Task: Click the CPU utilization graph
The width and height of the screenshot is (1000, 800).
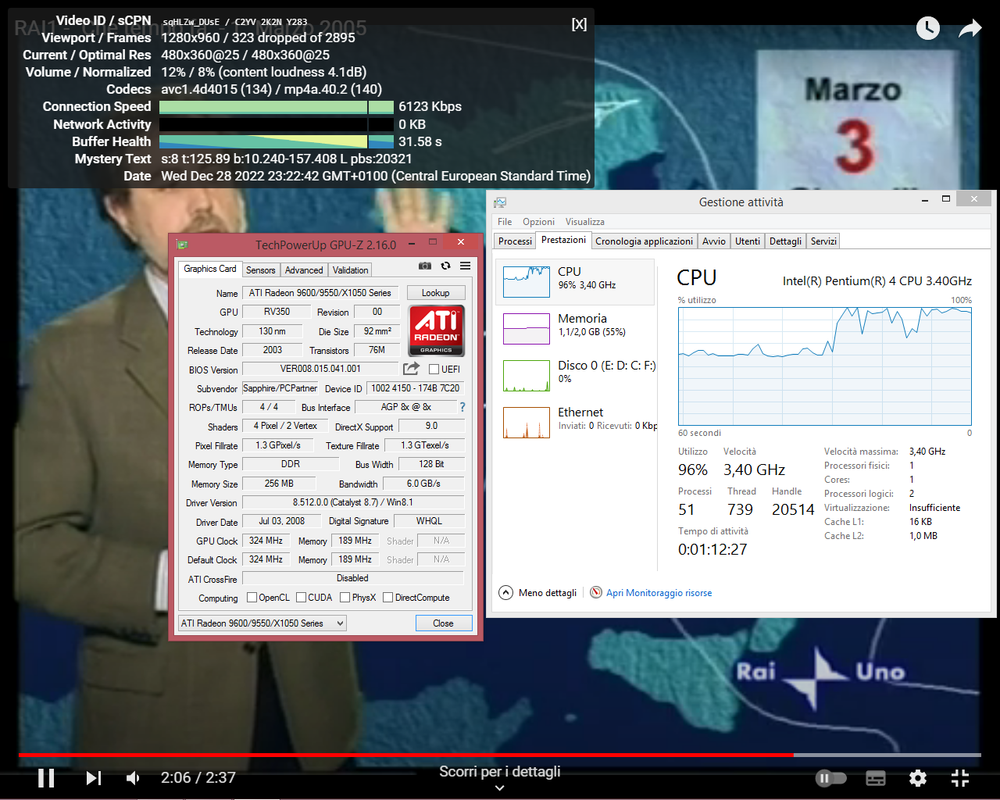Action: pos(825,366)
